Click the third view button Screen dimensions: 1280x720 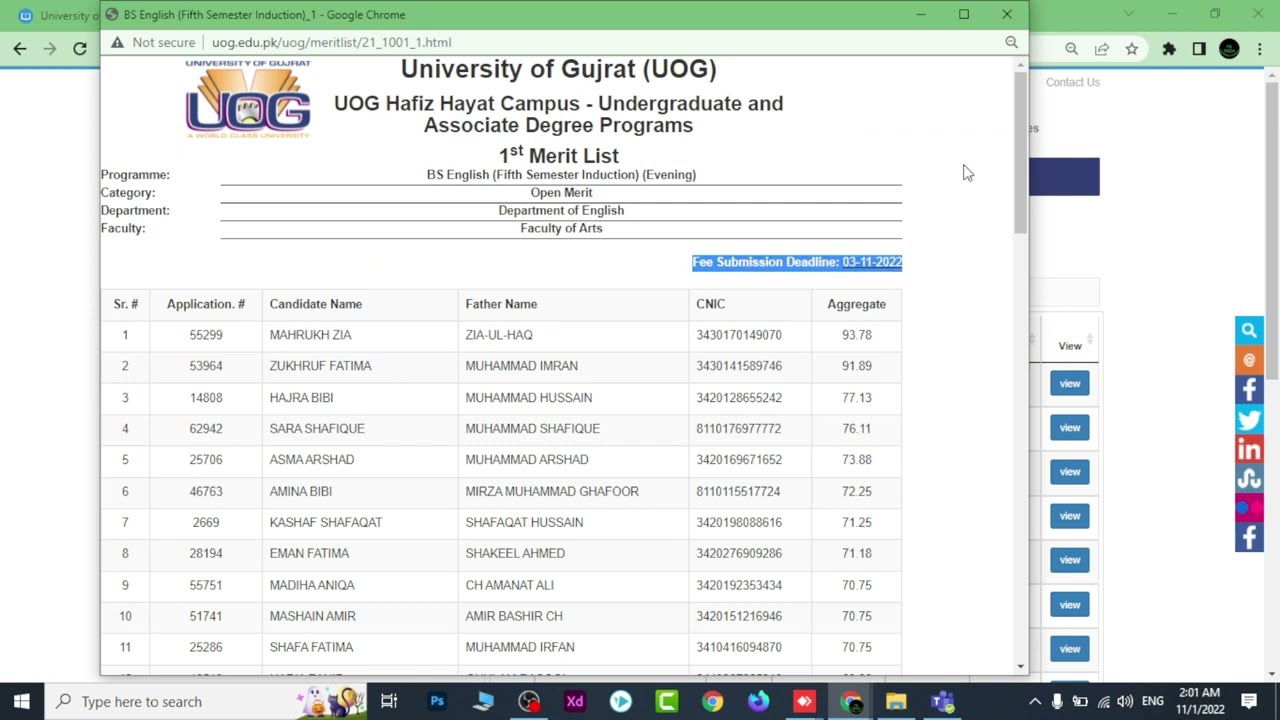pos(1069,471)
